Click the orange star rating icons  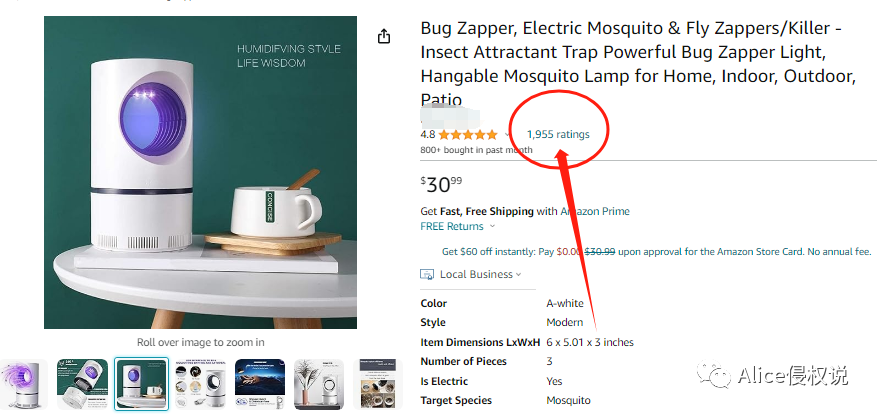[467, 134]
